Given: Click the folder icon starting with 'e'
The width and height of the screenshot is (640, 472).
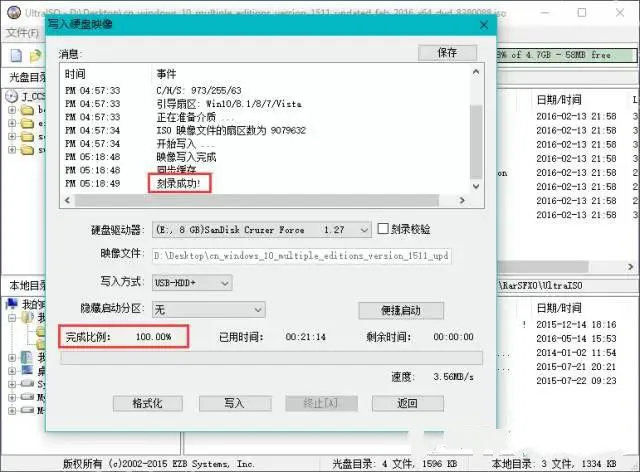Looking at the screenshot, I should [27, 123].
